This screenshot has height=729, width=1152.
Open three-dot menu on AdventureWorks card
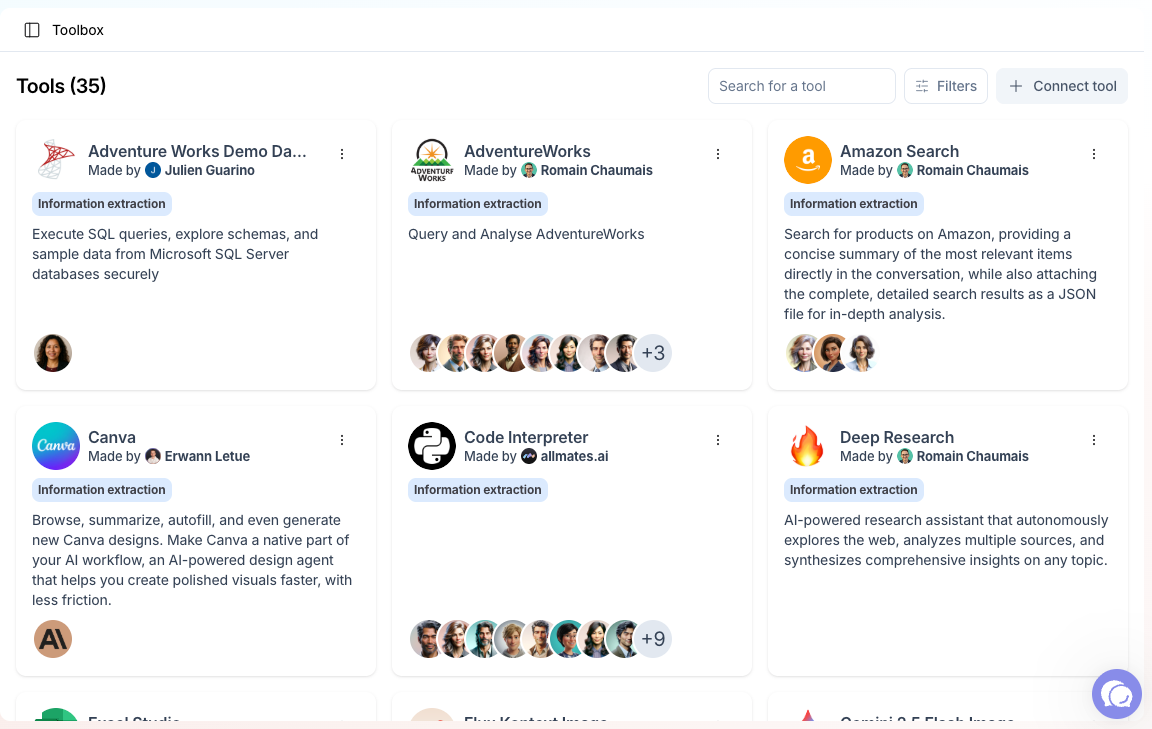(x=718, y=154)
